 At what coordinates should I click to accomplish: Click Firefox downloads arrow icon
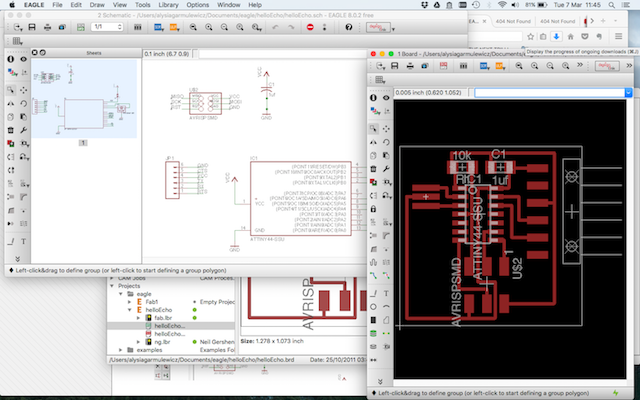pyautogui.click(x=556, y=36)
